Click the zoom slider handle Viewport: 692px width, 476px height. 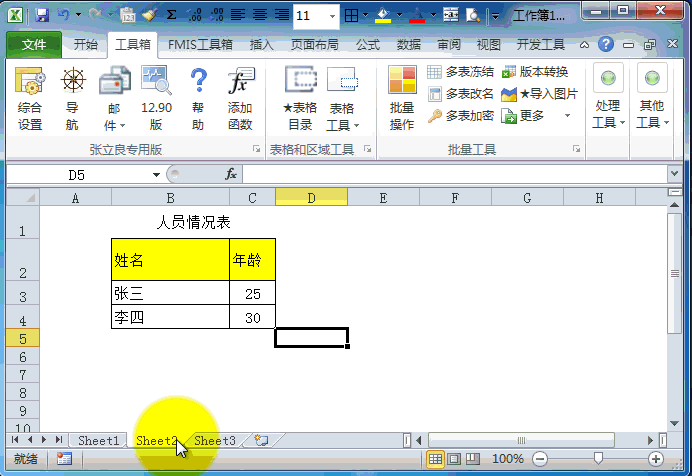coord(598,458)
